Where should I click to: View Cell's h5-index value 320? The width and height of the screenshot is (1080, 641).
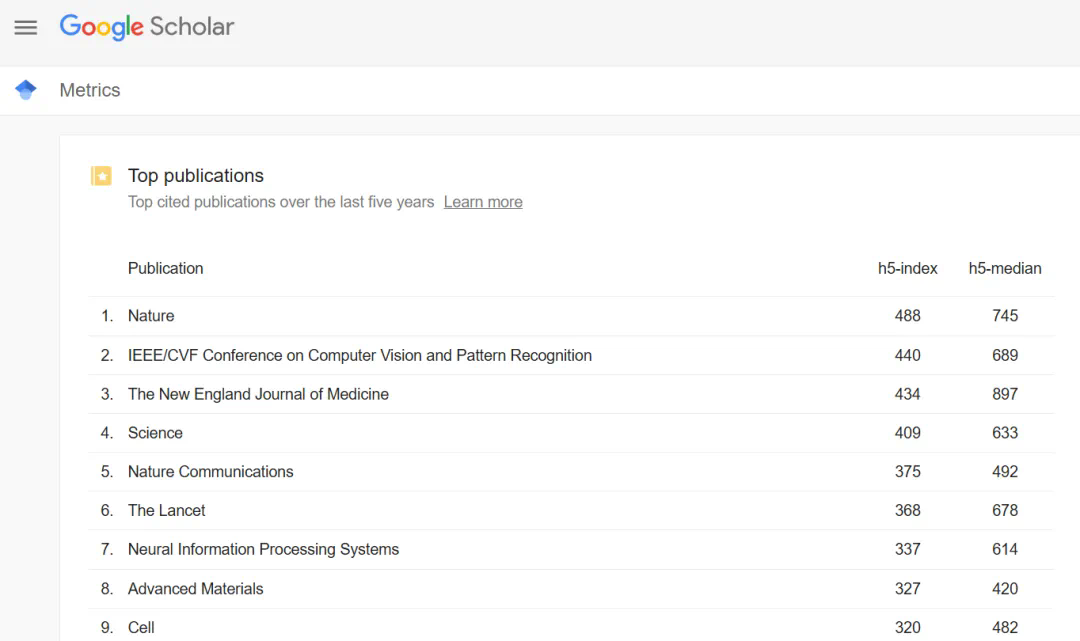[x=907, y=628]
